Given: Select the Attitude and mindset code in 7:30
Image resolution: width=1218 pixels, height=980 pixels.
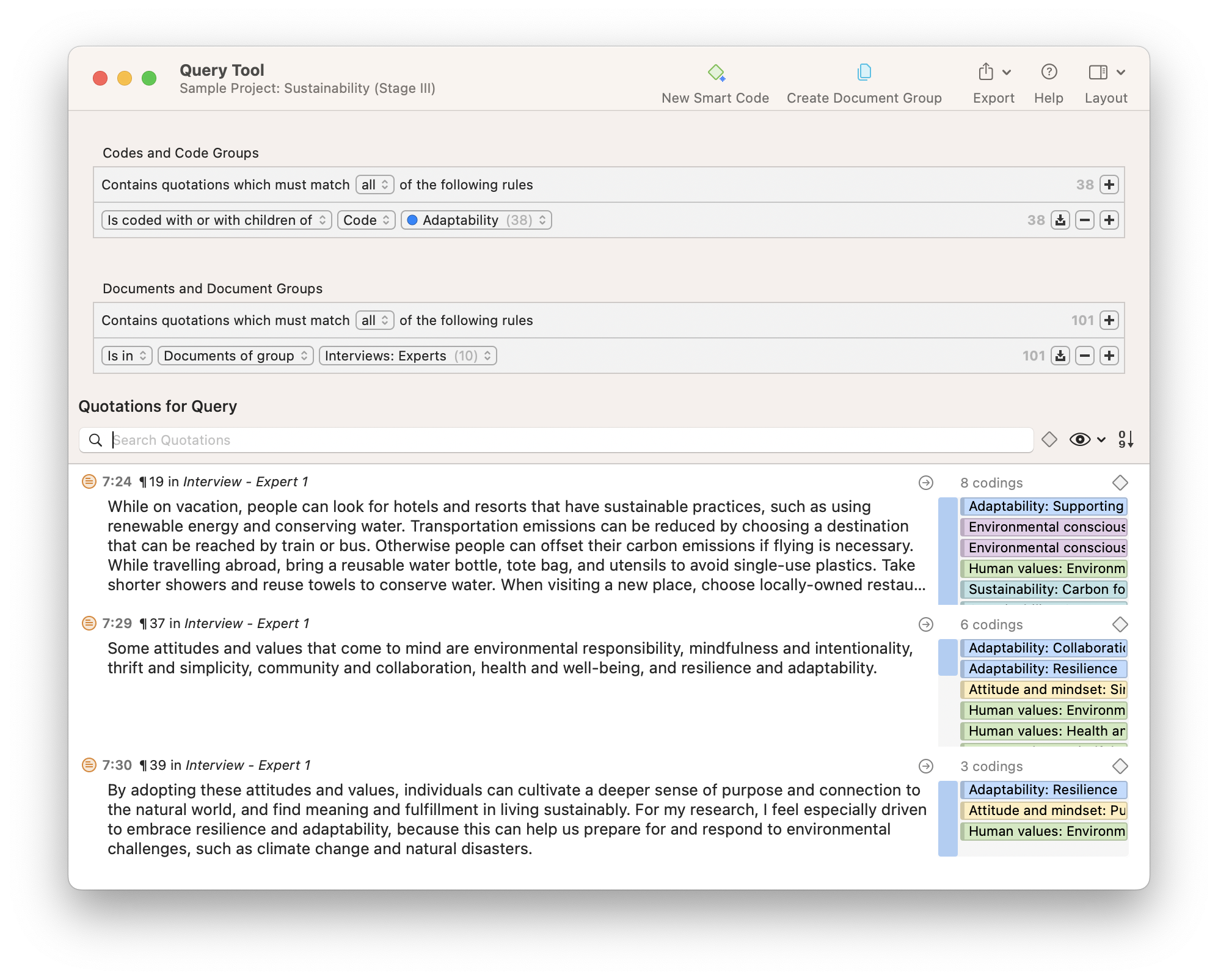Looking at the screenshot, I should (1045, 811).
